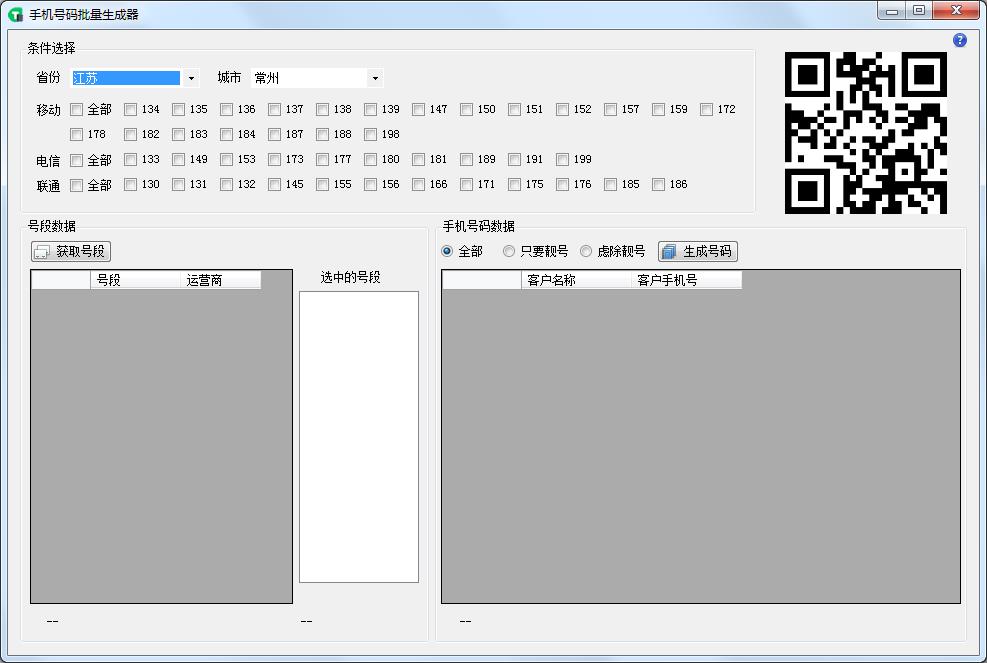Click the 客户名称 column header

576,280
